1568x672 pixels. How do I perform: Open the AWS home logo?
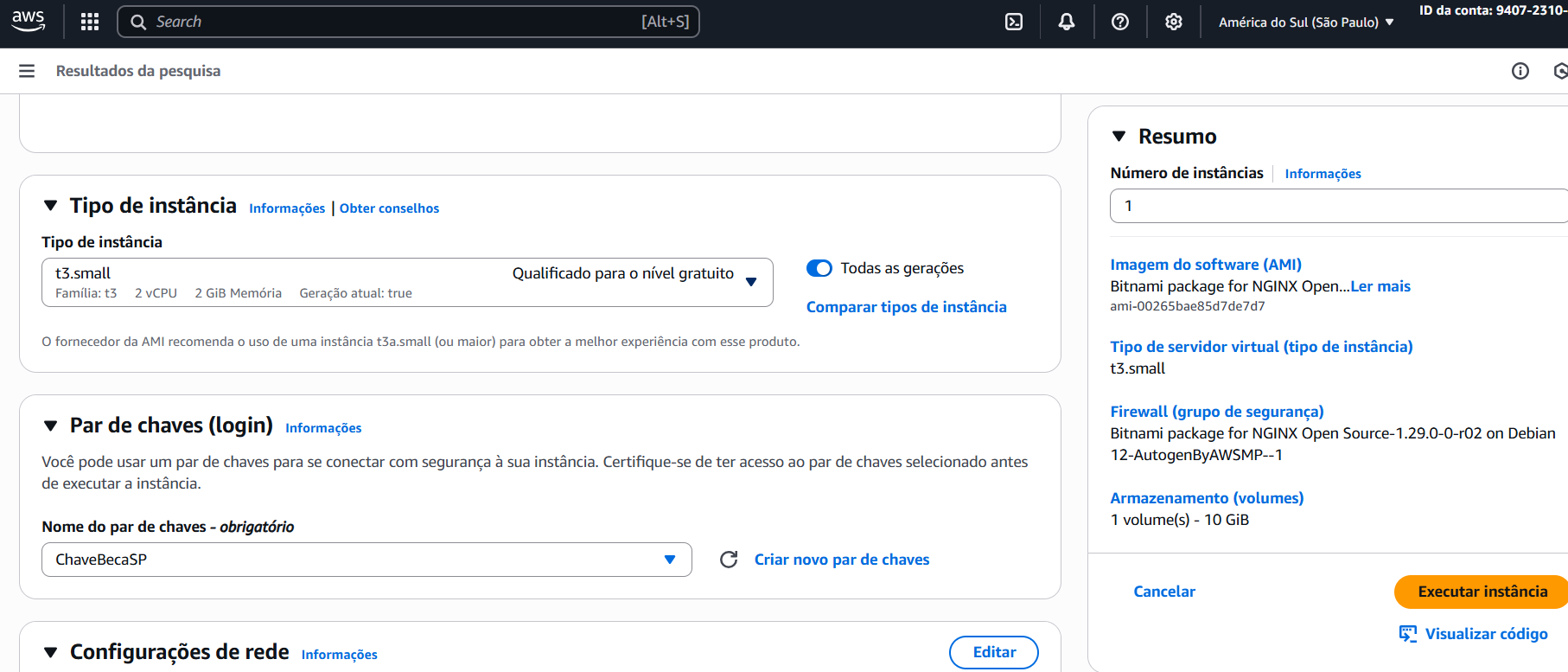[x=29, y=22]
